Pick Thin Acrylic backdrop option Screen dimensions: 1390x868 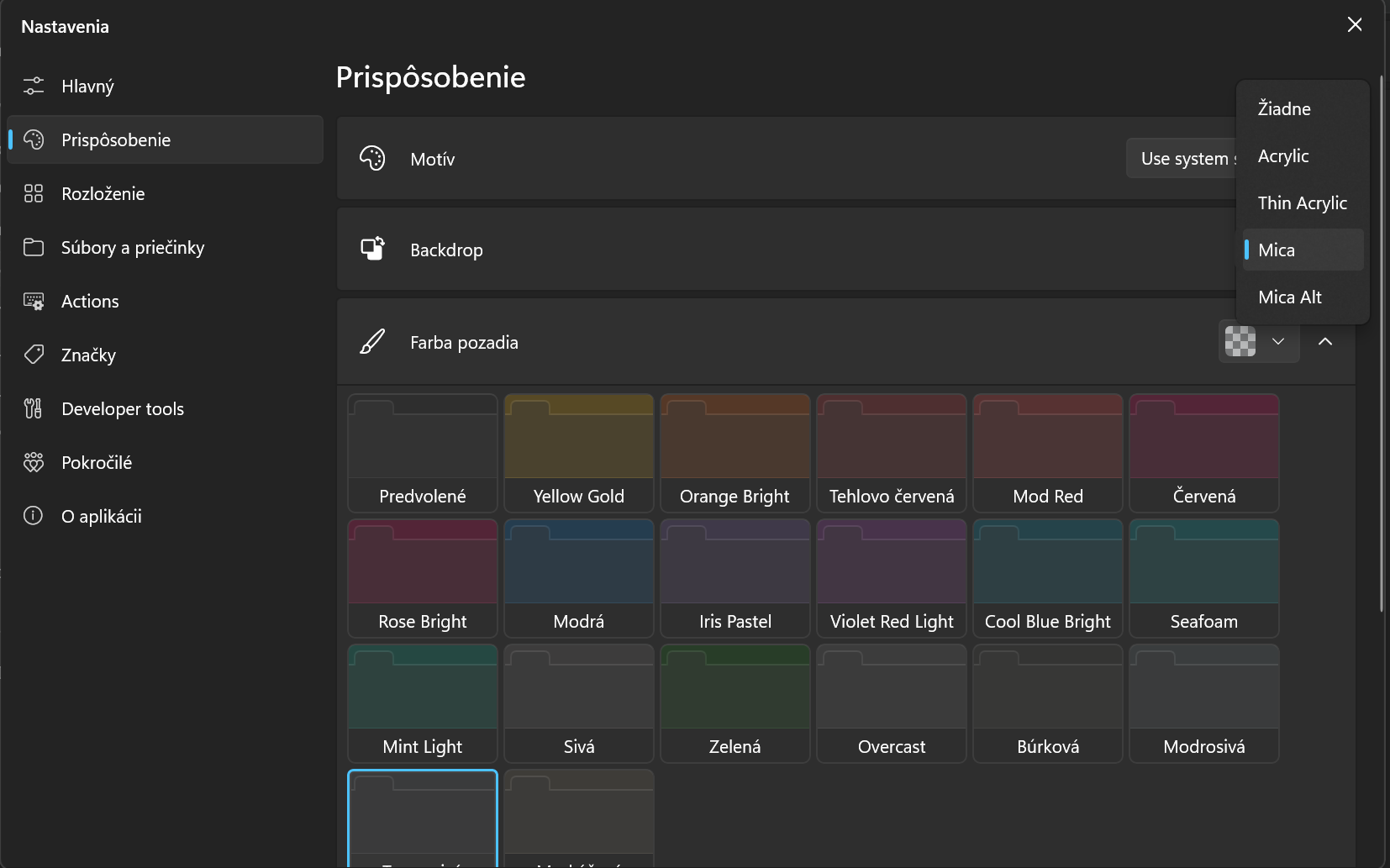(x=1302, y=203)
